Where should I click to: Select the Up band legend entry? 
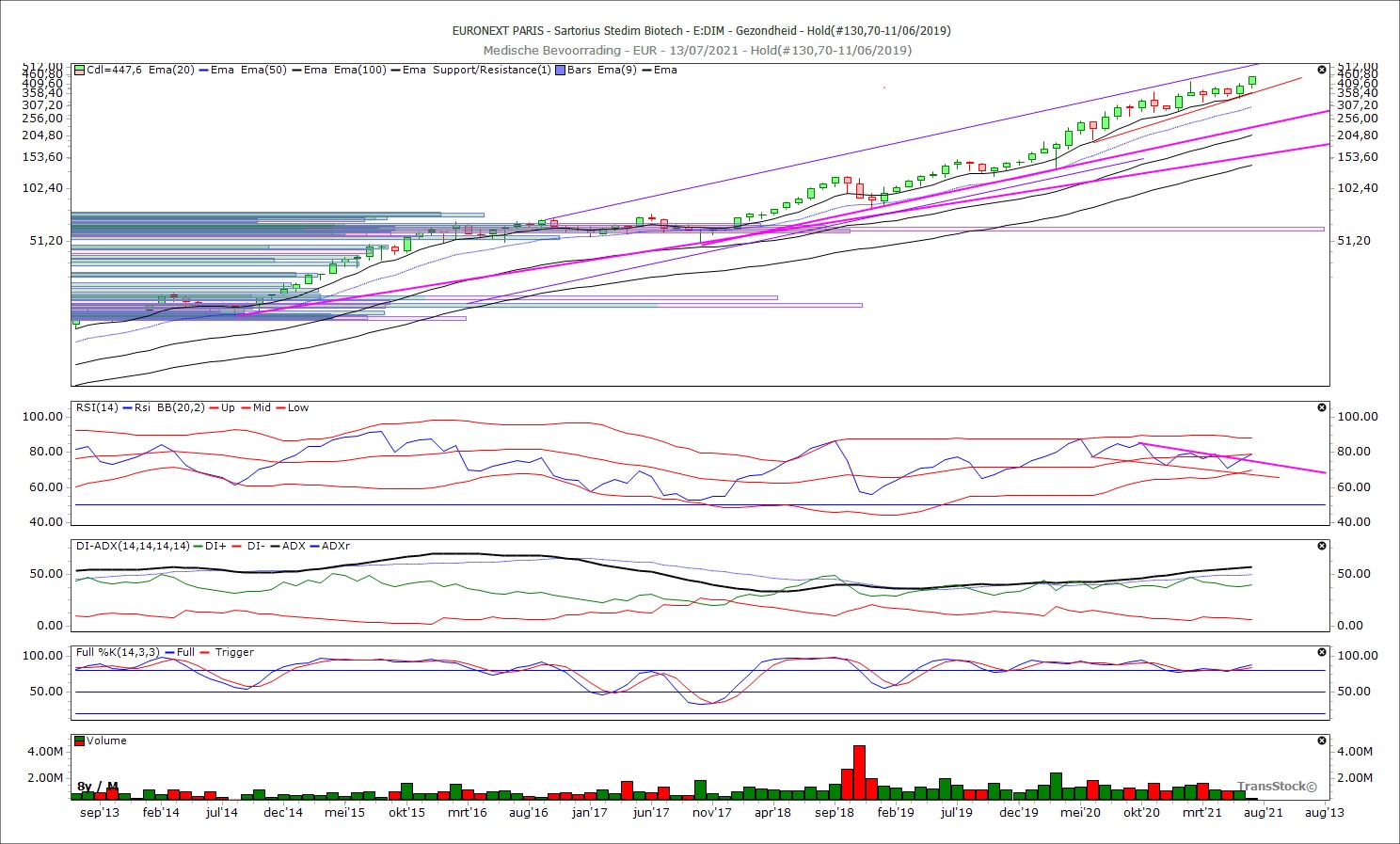(x=228, y=407)
